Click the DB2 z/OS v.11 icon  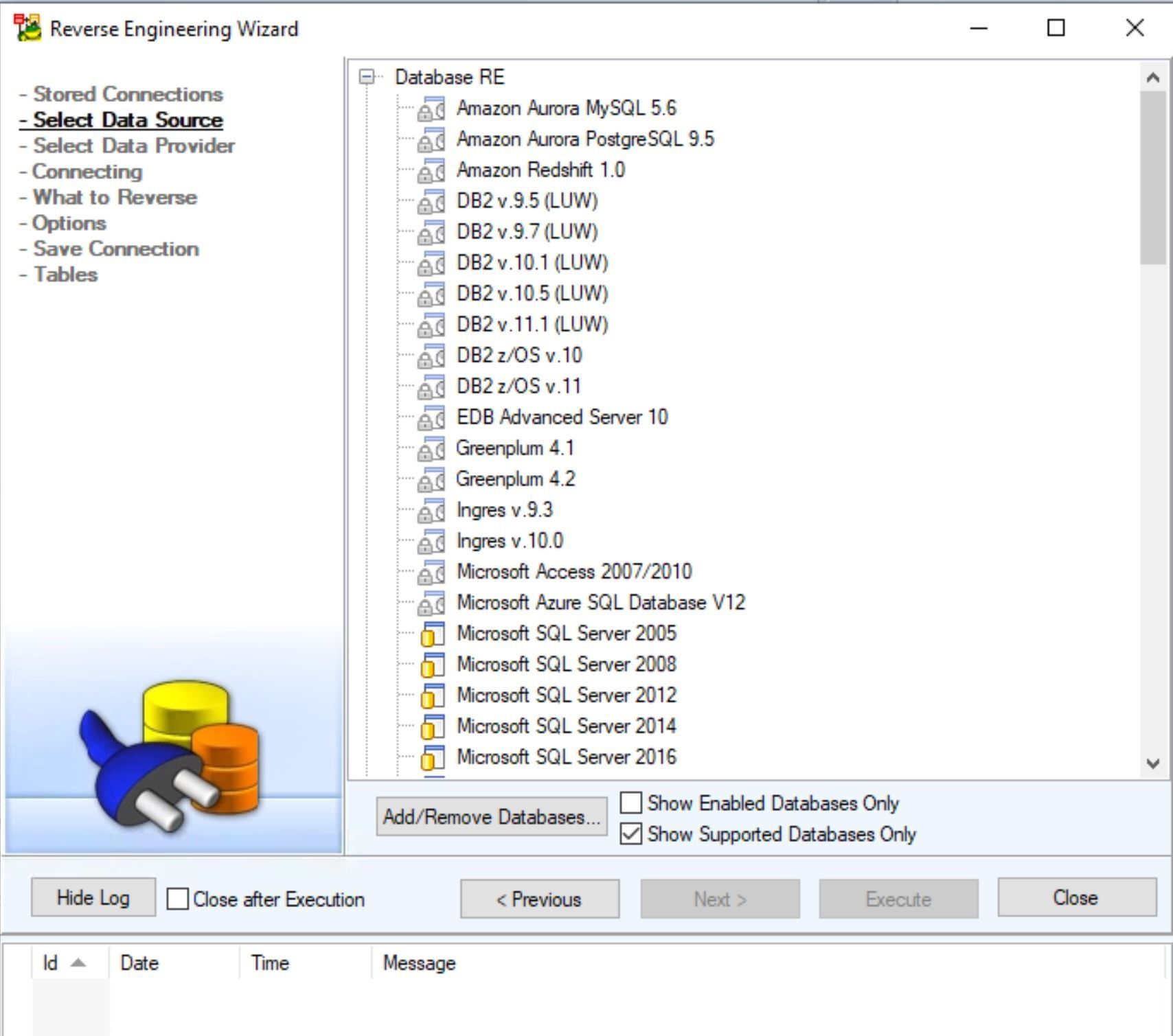[431, 387]
